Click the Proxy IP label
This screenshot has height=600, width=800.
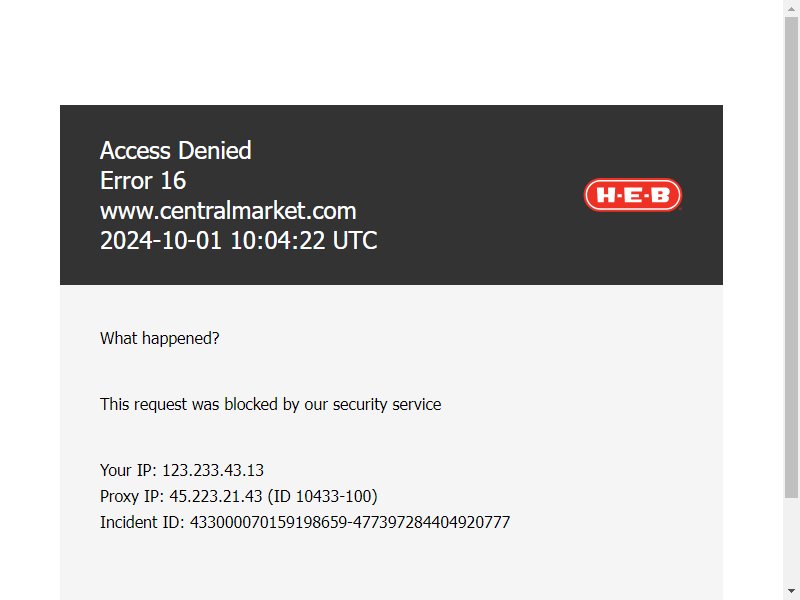[x=132, y=496]
